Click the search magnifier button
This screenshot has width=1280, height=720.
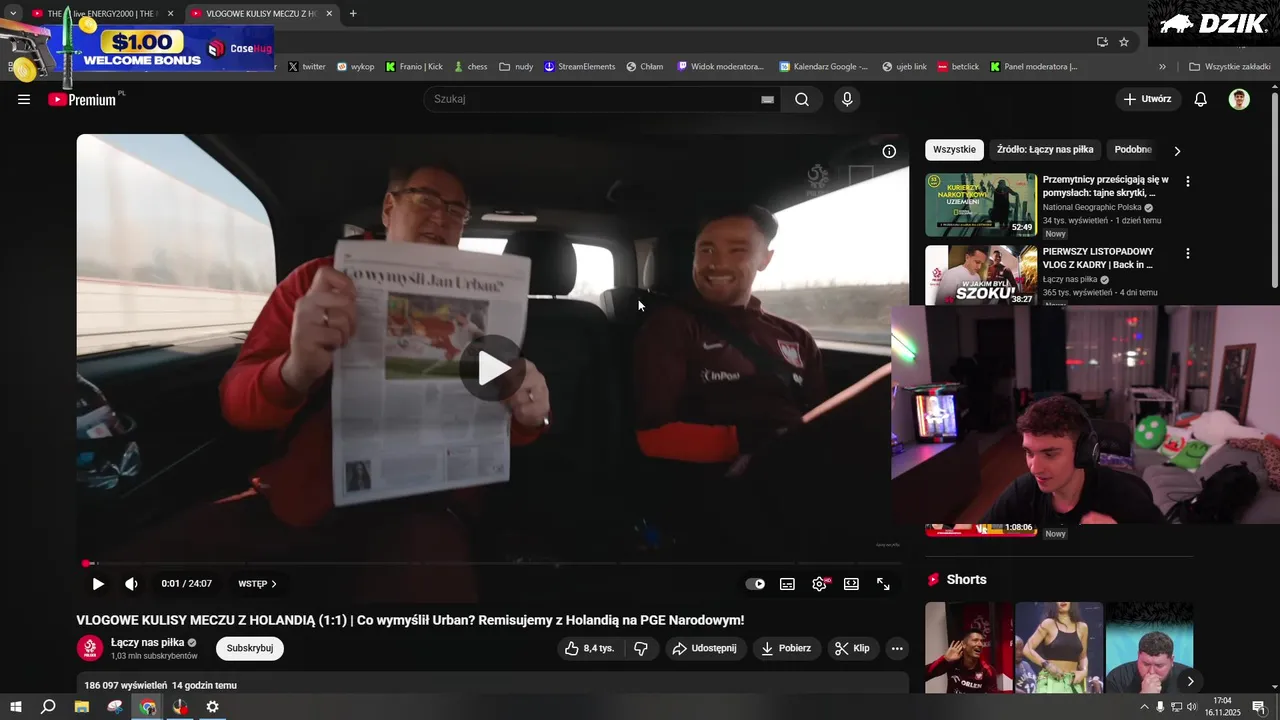802,99
